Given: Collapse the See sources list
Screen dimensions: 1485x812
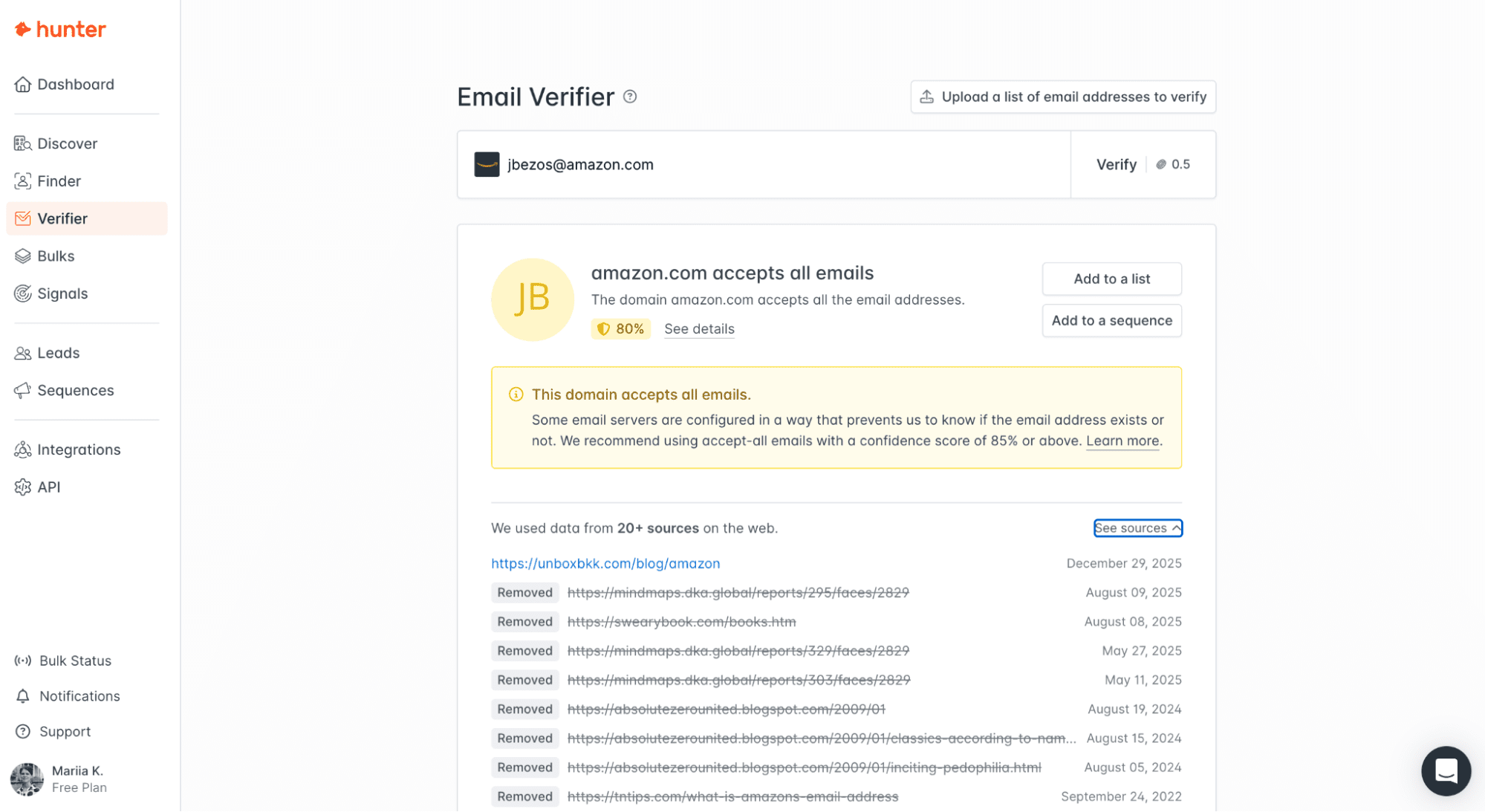Looking at the screenshot, I should pyautogui.click(x=1137, y=528).
